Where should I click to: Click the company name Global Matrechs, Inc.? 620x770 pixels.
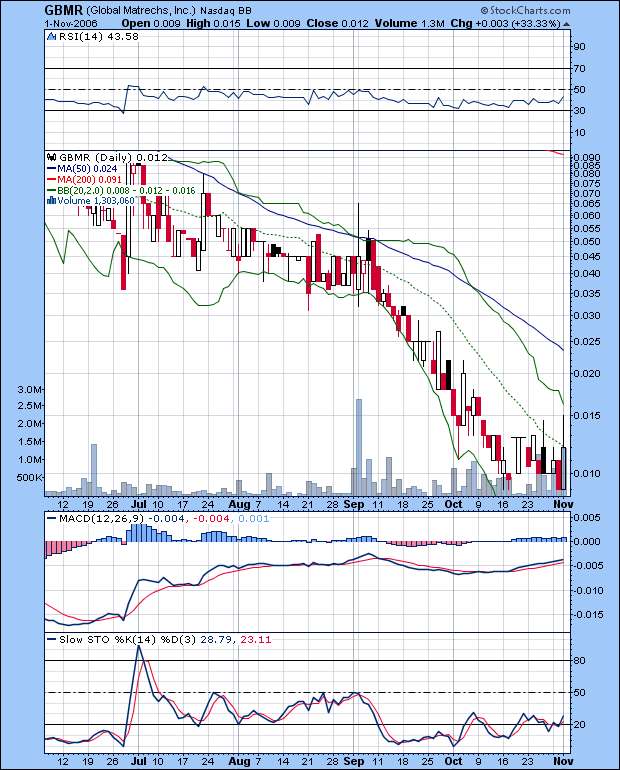point(141,11)
